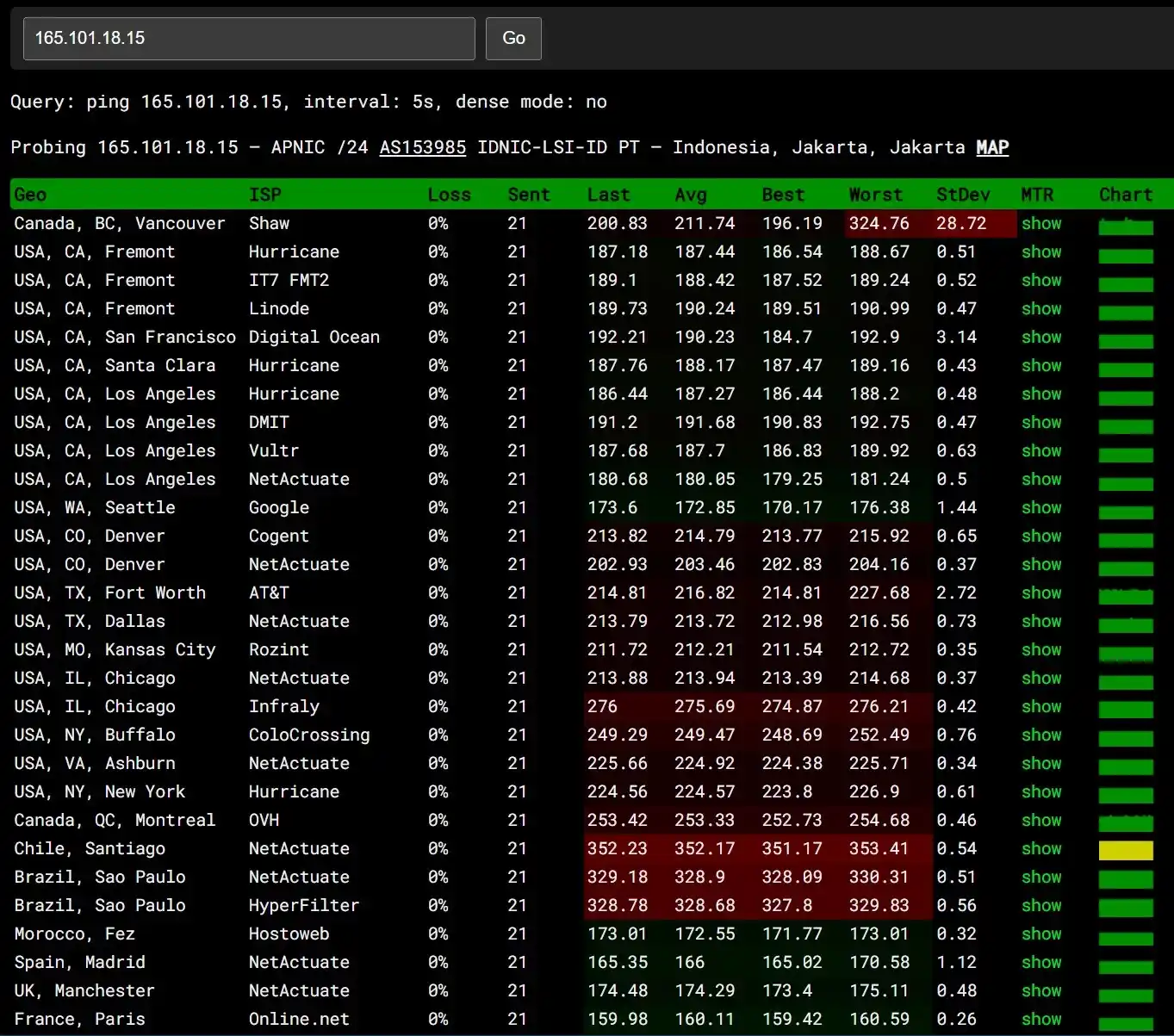Click the Best column header
This screenshot has width=1174, height=1036.
(783, 195)
